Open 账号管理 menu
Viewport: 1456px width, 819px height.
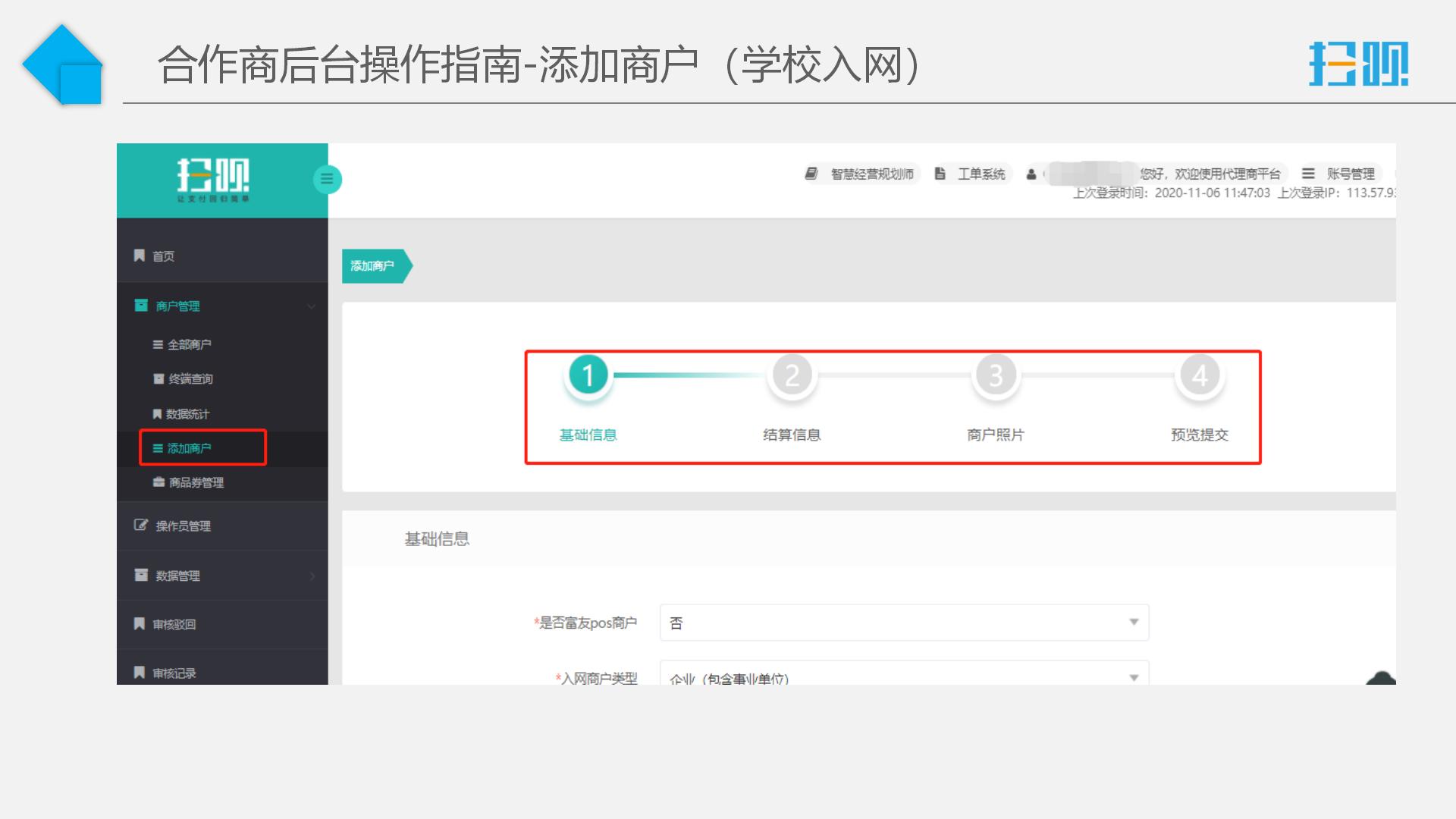click(x=1351, y=174)
